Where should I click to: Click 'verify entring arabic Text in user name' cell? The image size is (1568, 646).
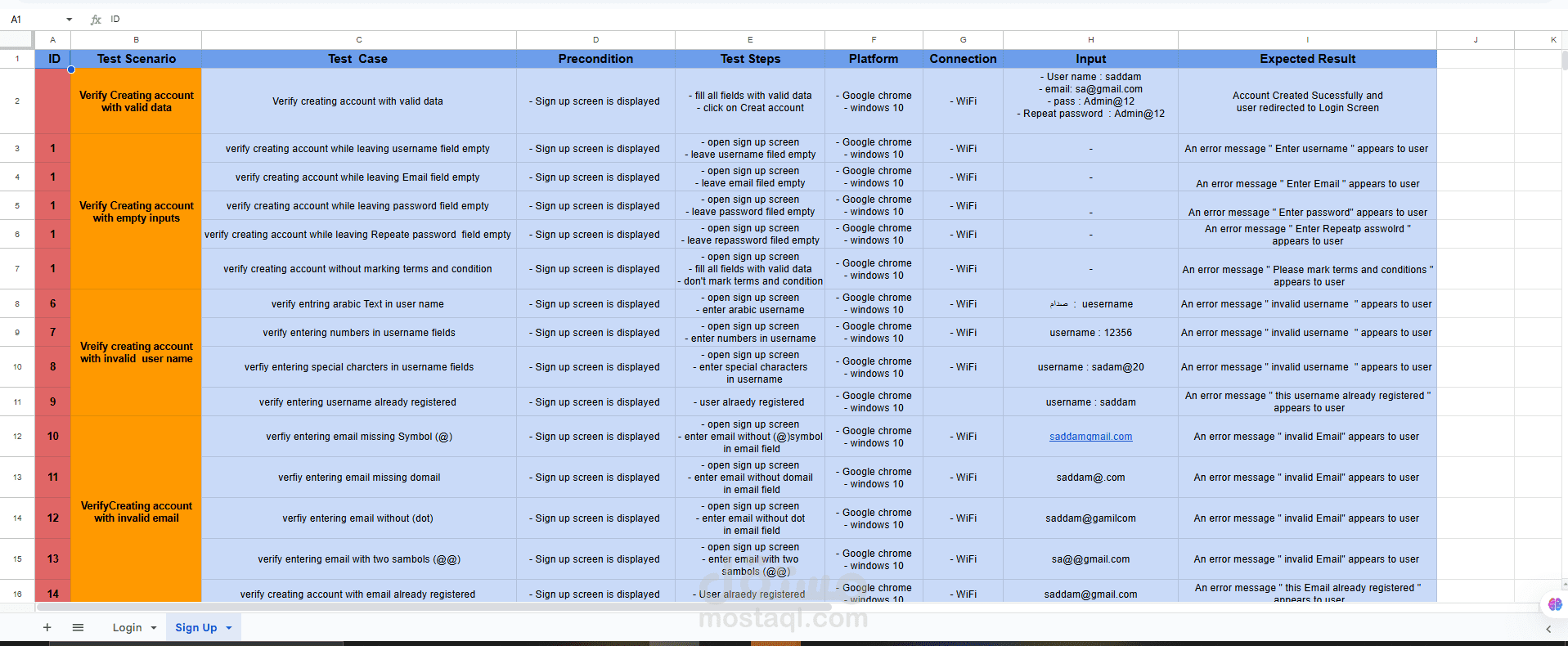[358, 303]
